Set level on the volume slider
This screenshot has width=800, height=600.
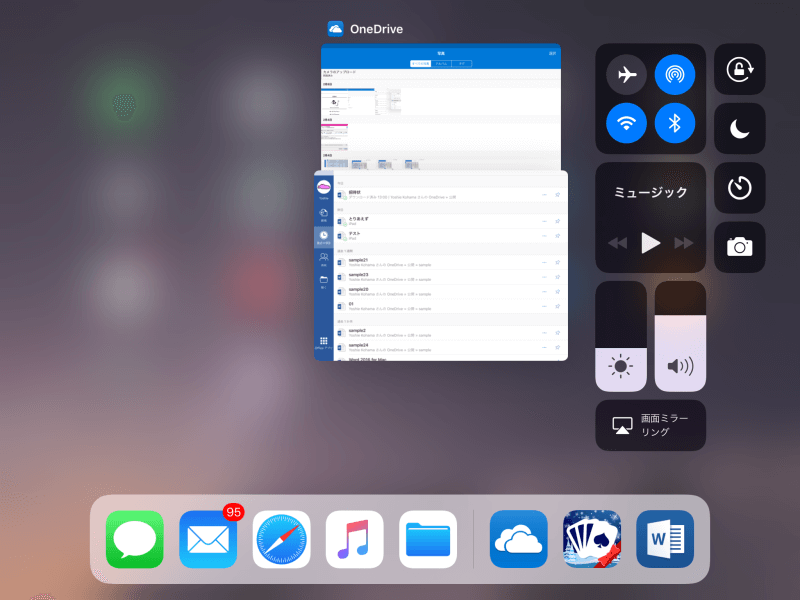(x=680, y=336)
